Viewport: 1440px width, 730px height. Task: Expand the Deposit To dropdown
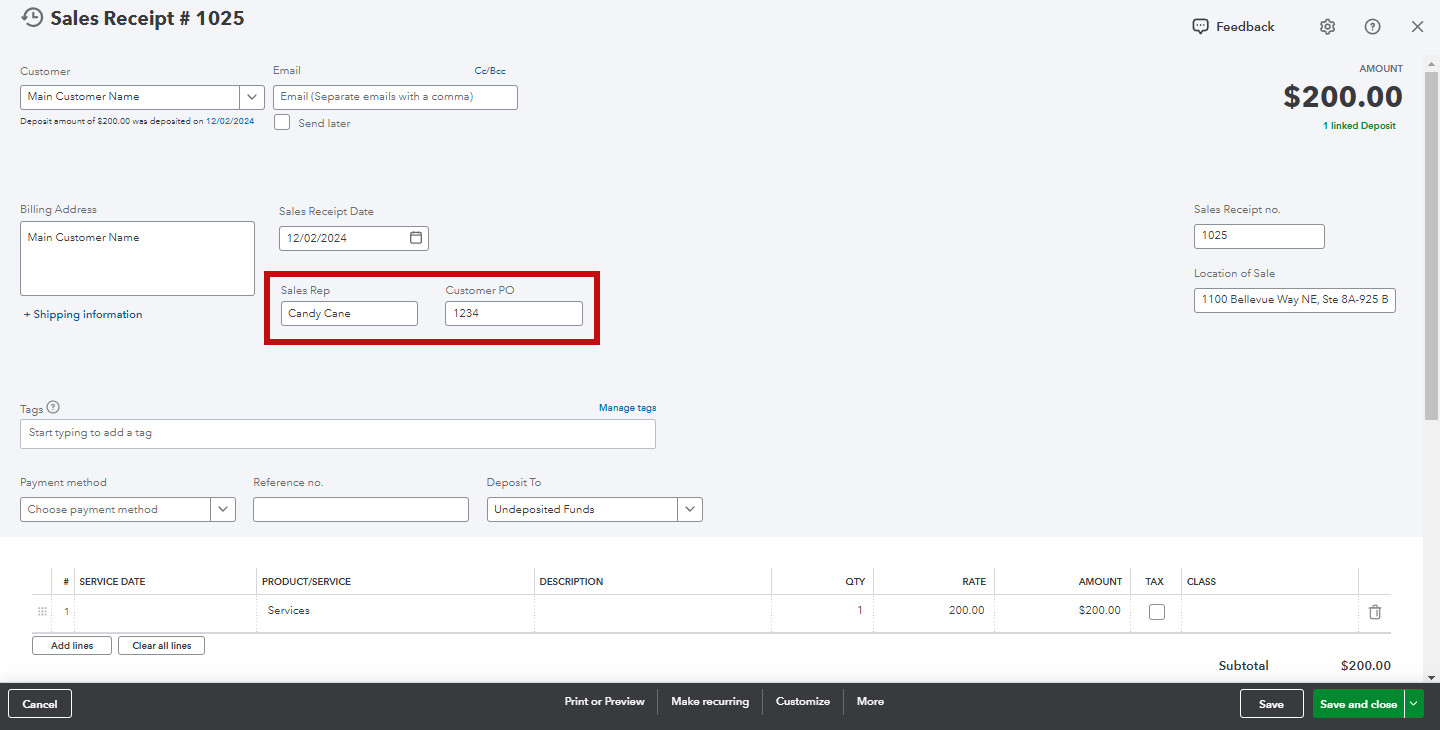coord(690,509)
